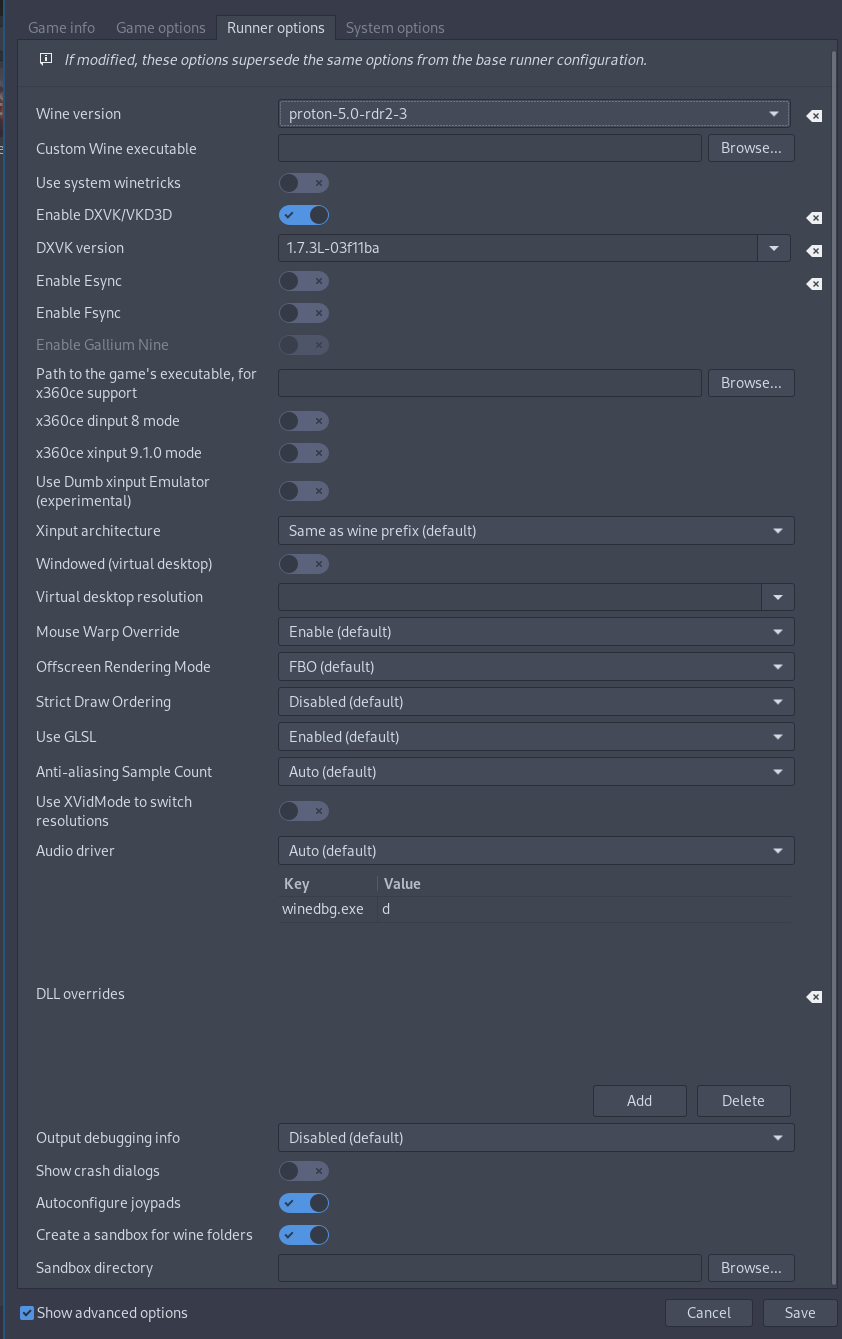
Task: Open Xinput architecture dropdown
Action: pos(536,531)
